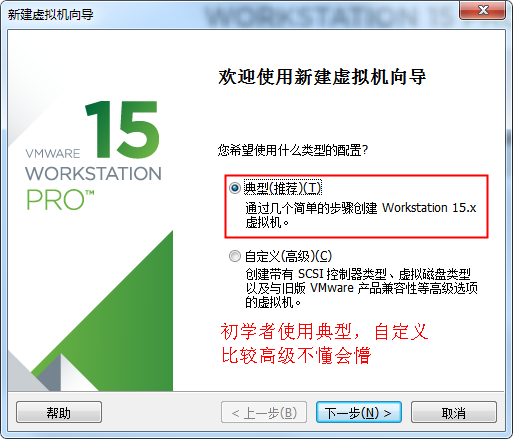The image size is (513, 439).
Task: Click the red 初学者使用典型 annotation text
Action: coord(324,343)
